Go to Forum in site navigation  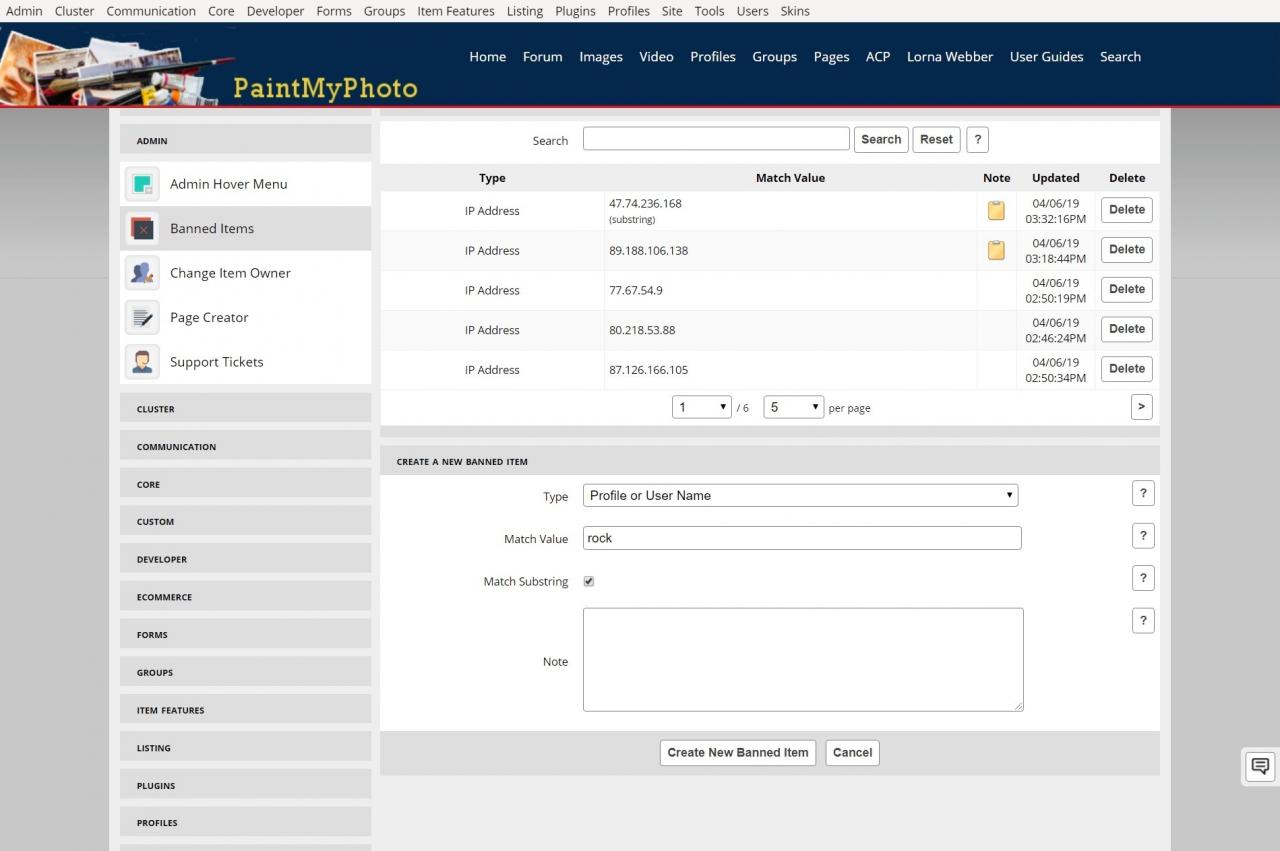543,57
